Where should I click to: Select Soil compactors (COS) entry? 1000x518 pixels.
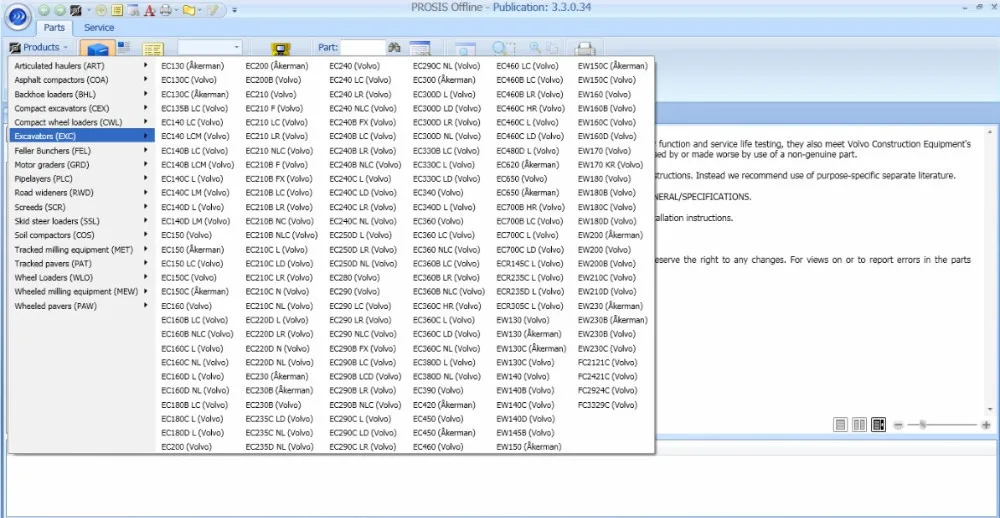82,235
